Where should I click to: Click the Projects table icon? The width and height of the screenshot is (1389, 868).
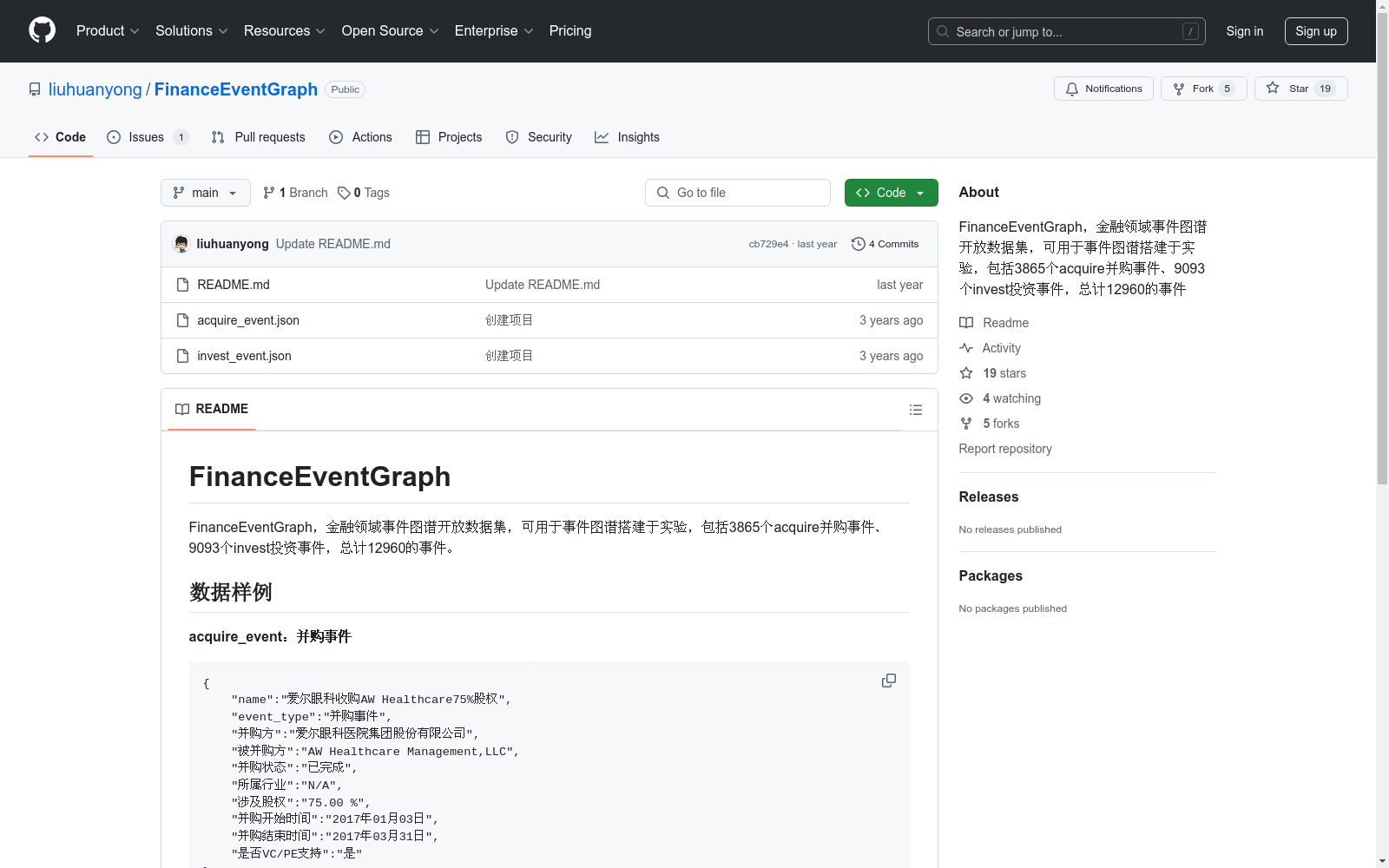pyautogui.click(x=423, y=137)
